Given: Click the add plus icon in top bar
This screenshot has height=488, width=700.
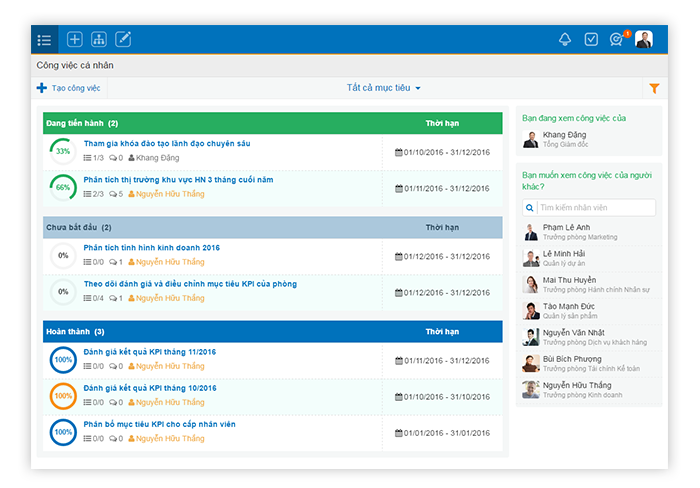Looking at the screenshot, I should [x=75, y=40].
